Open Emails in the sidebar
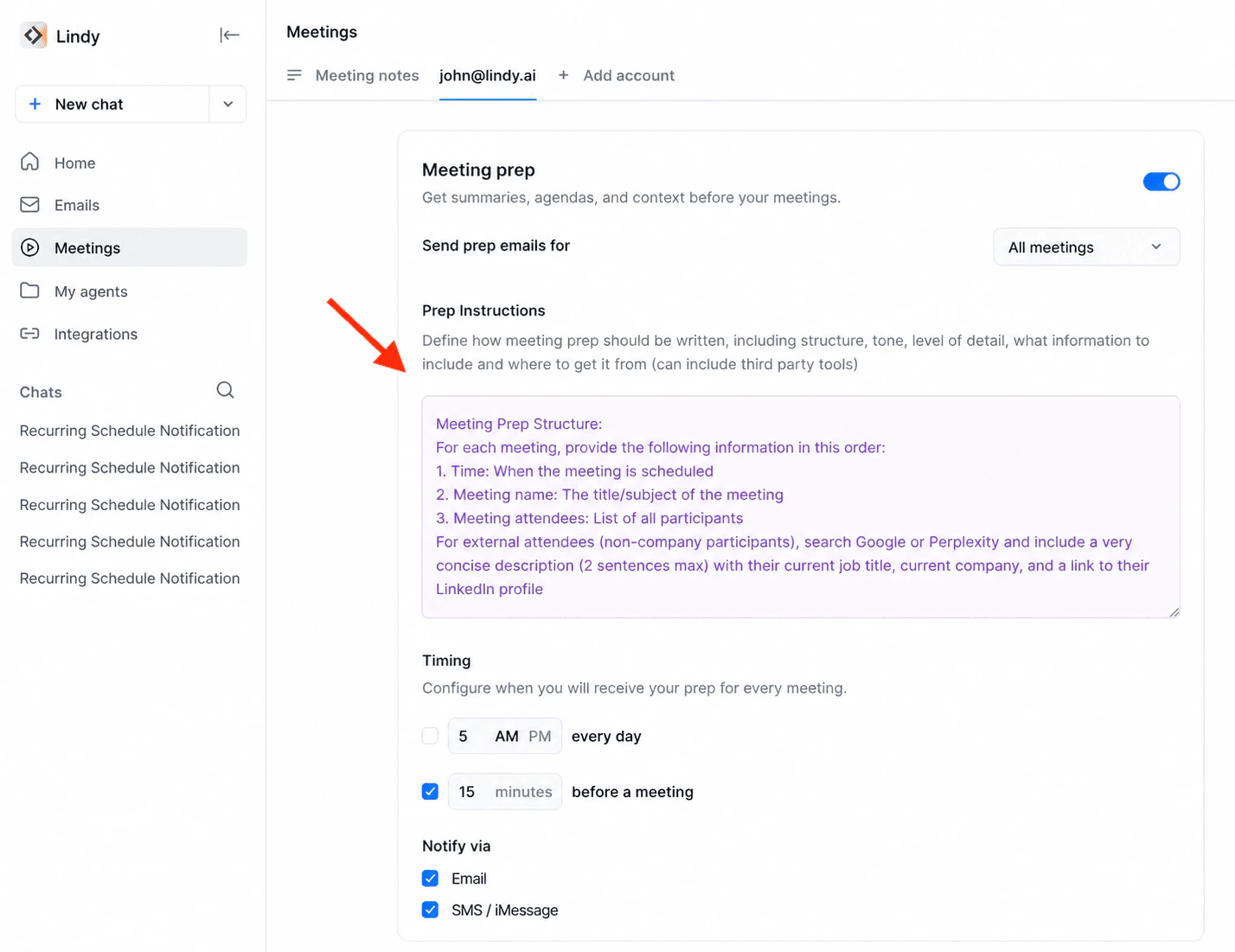This screenshot has height=952, width=1235. coord(130,205)
